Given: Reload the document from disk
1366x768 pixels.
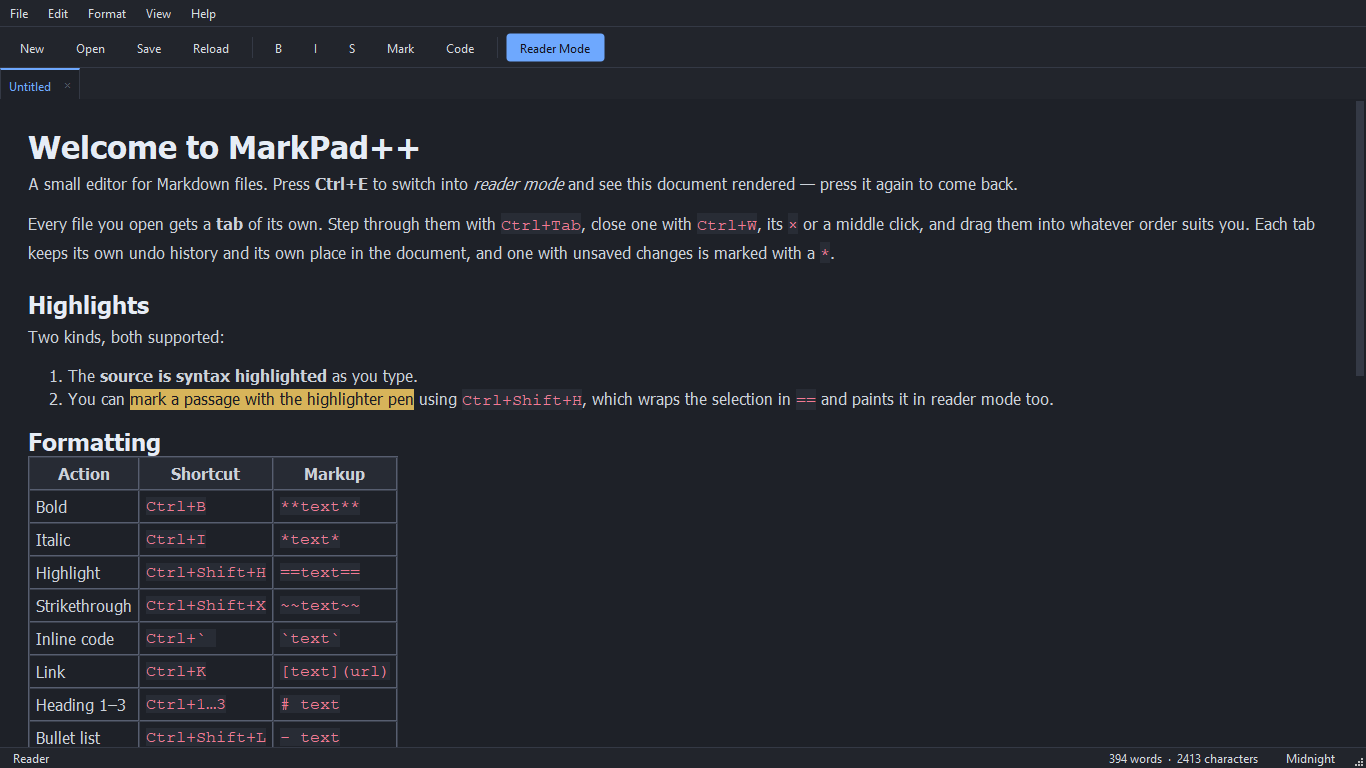Looking at the screenshot, I should click(211, 48).
